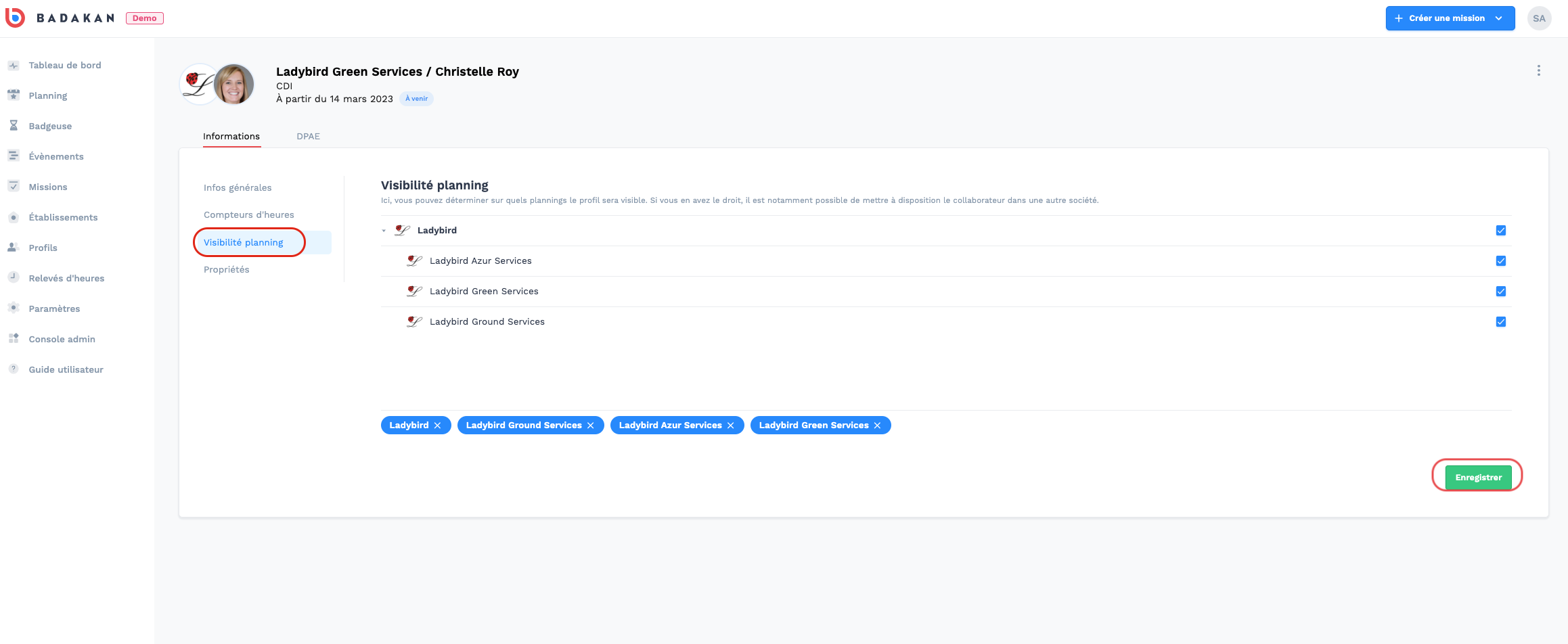Screen dimensions: 1568x644
Task: Click the Badgeuse hourglass icon
Action: [x=14, y=126]
